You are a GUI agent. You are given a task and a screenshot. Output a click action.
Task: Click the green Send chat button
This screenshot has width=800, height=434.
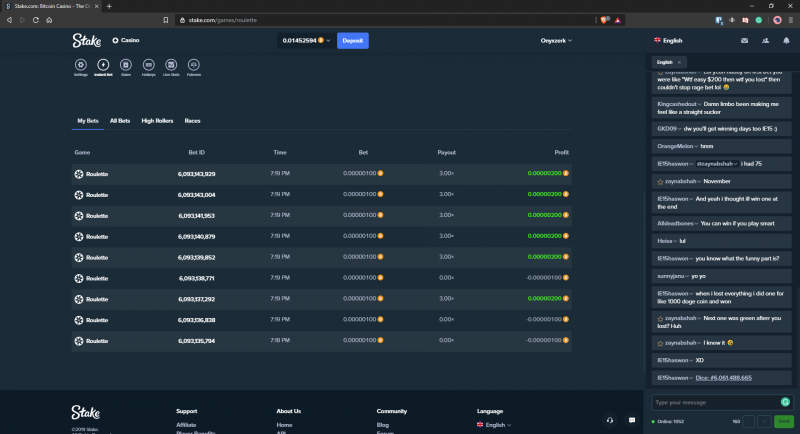point(784,421)
